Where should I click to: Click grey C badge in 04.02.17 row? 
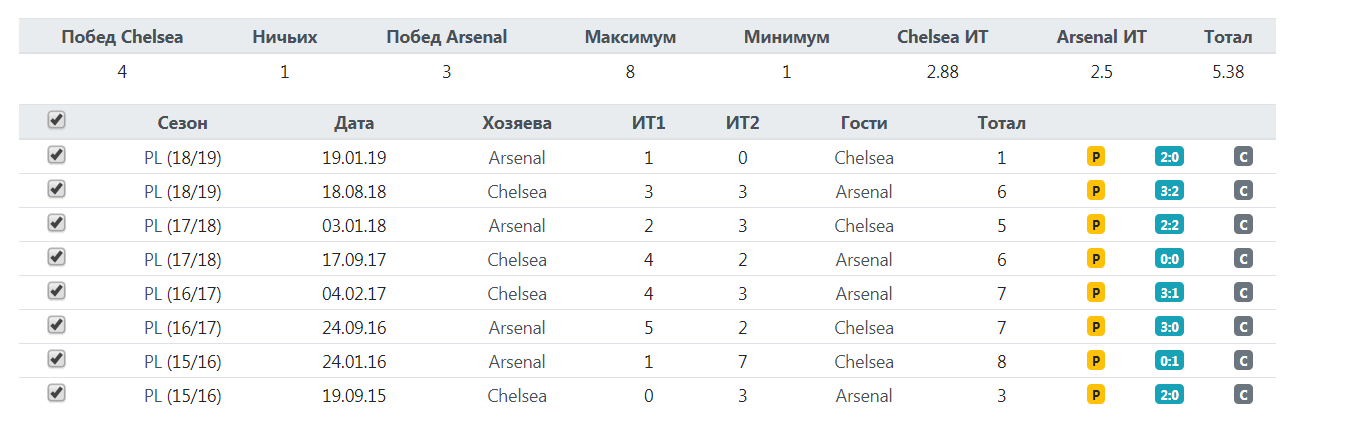pos(1243,293)
